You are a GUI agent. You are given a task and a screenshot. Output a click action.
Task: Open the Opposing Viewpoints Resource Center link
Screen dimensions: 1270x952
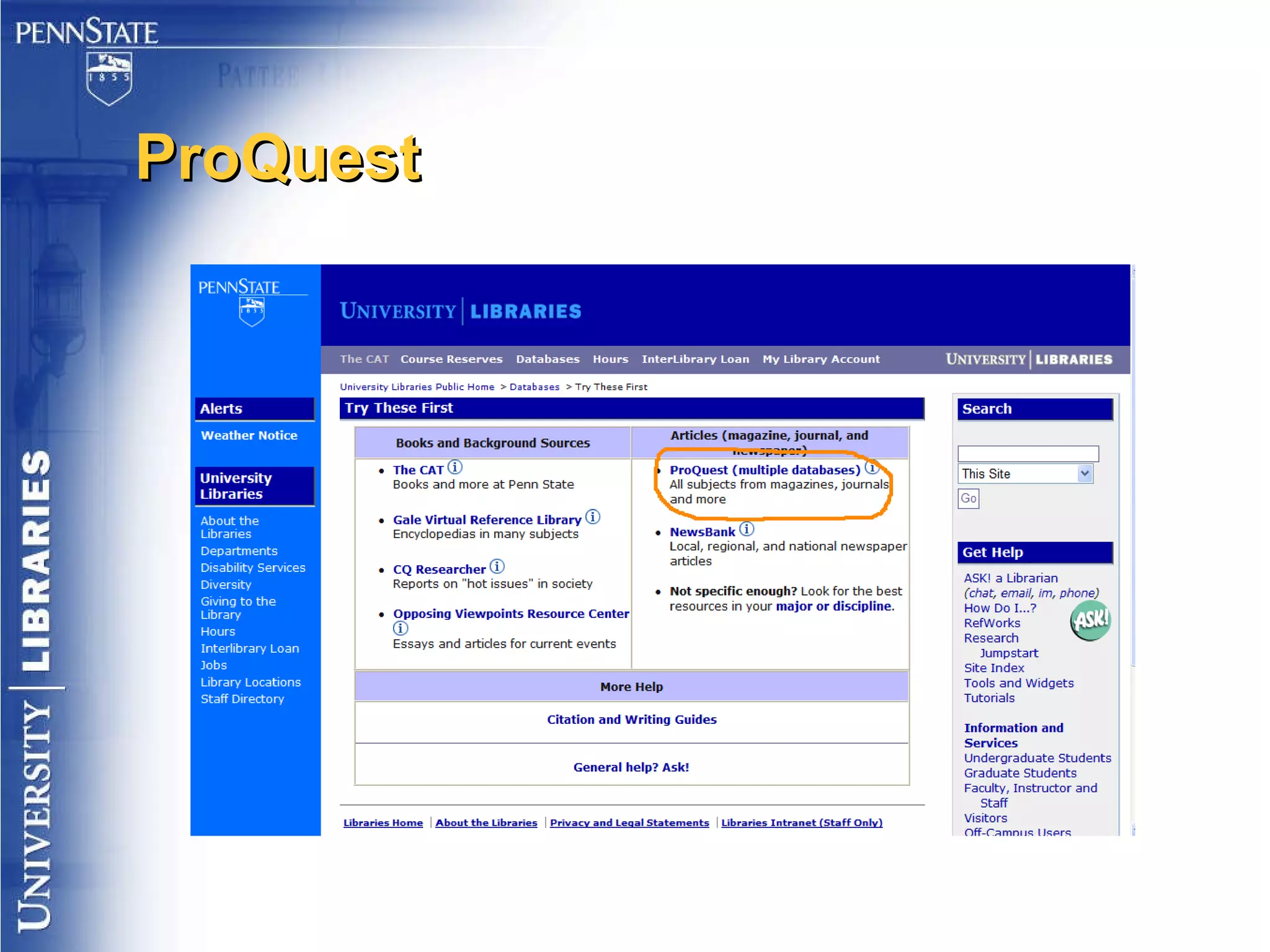(x=511, y=614)
